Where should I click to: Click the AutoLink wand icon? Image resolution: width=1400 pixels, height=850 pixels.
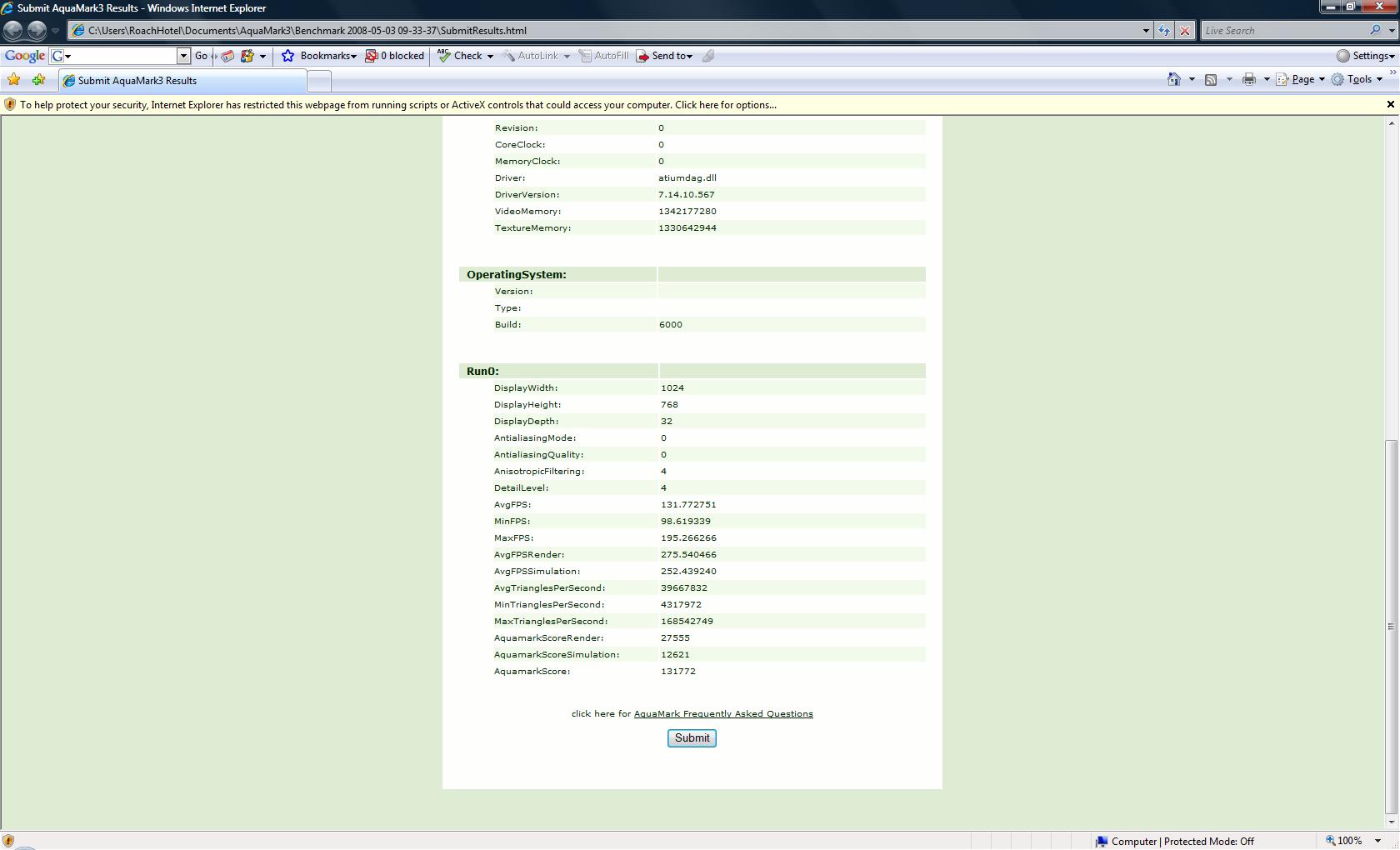point(508,56)
